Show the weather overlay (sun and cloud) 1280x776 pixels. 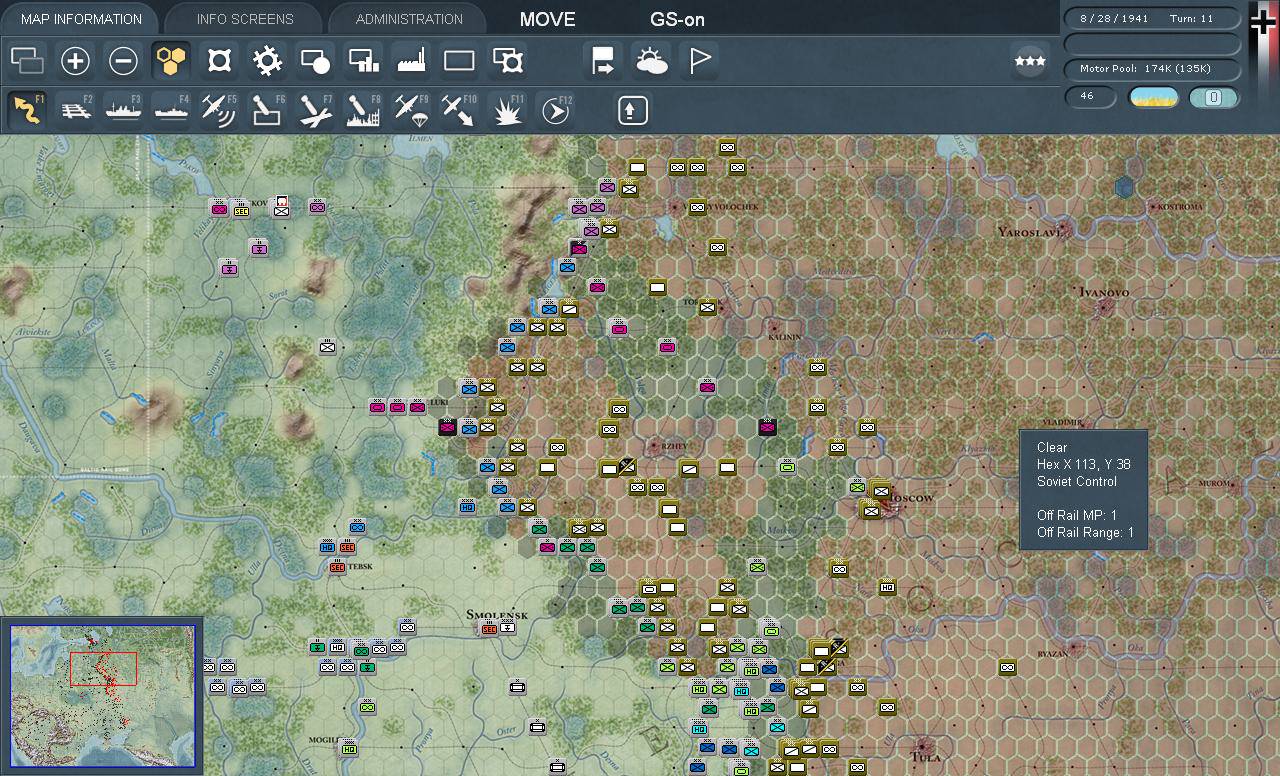[x=651, y=61]
